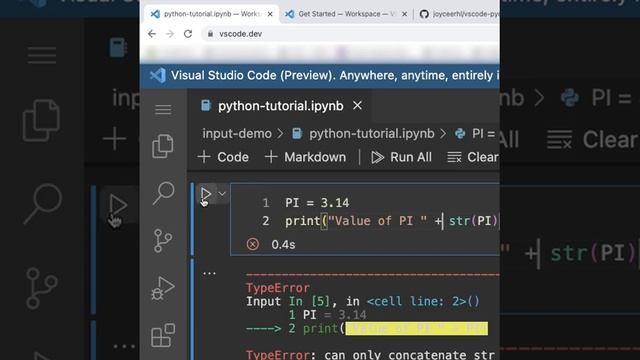Go forward in the browser
The height and width of the screenshot is (360, 640).
point(170,34)
